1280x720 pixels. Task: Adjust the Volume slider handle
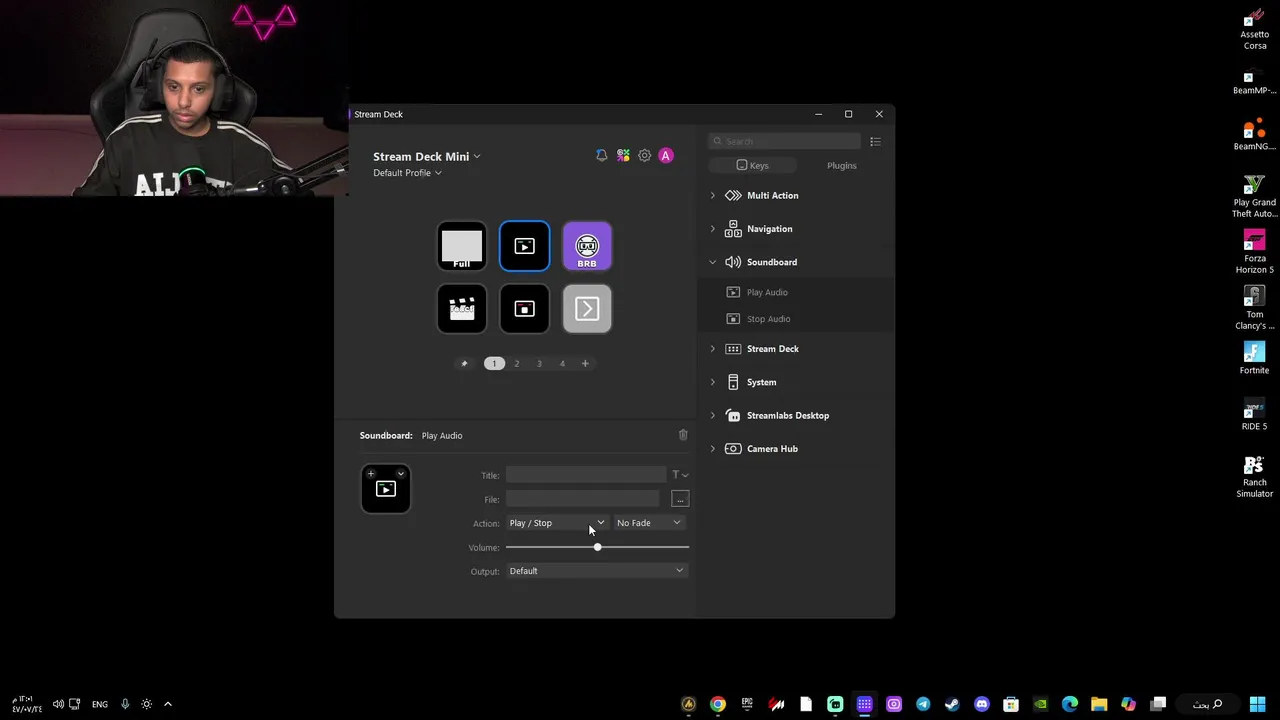597,547
